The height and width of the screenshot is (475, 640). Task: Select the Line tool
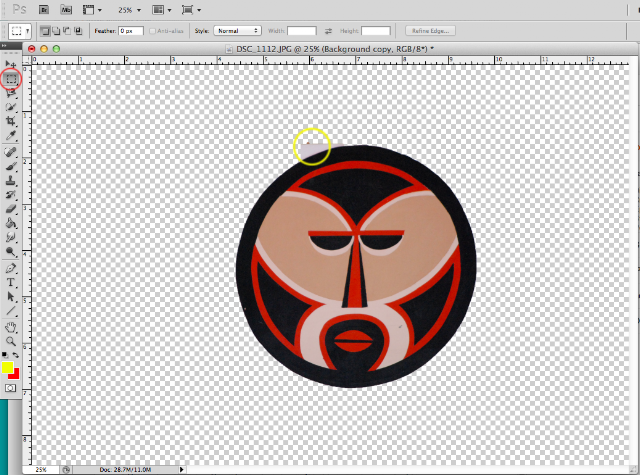point(11,311)
